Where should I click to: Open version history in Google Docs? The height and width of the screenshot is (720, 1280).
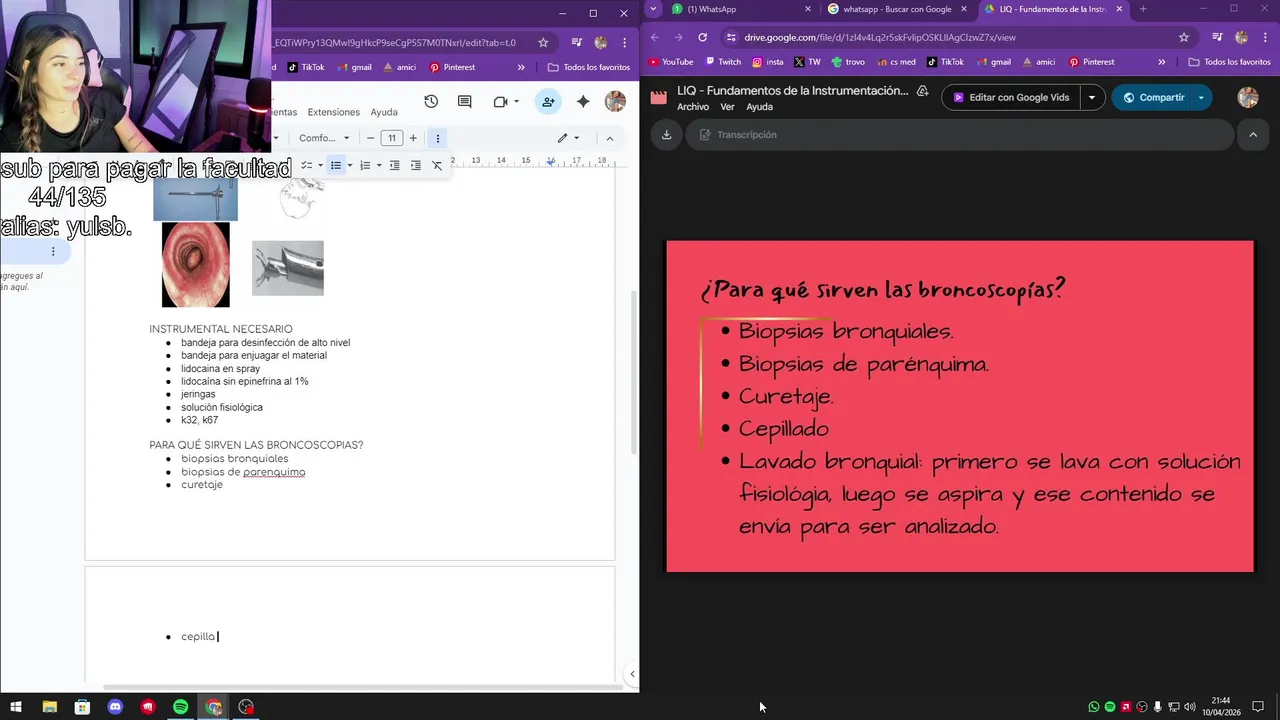click(431, 102)
